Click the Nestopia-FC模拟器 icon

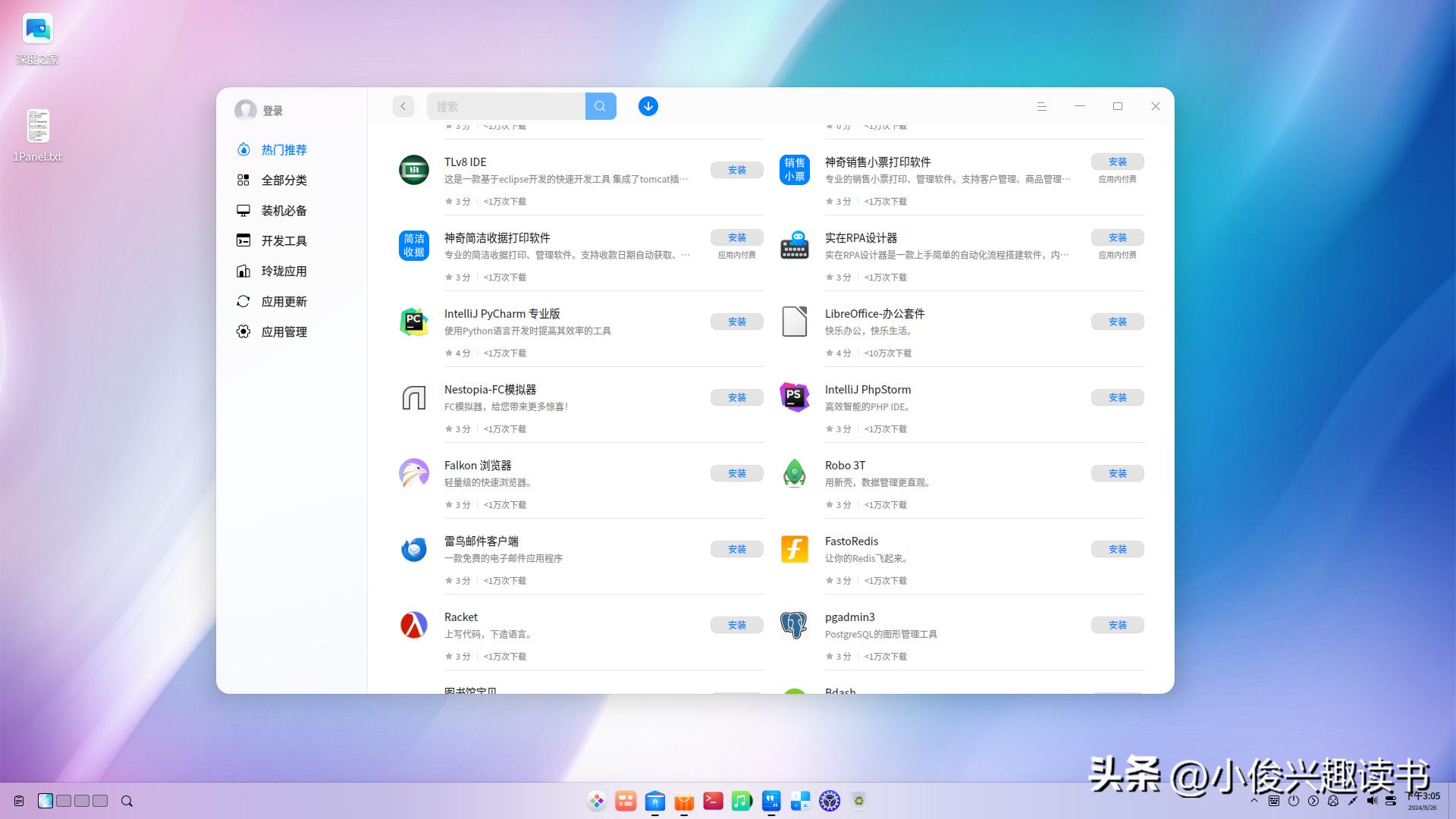[414, 397]
